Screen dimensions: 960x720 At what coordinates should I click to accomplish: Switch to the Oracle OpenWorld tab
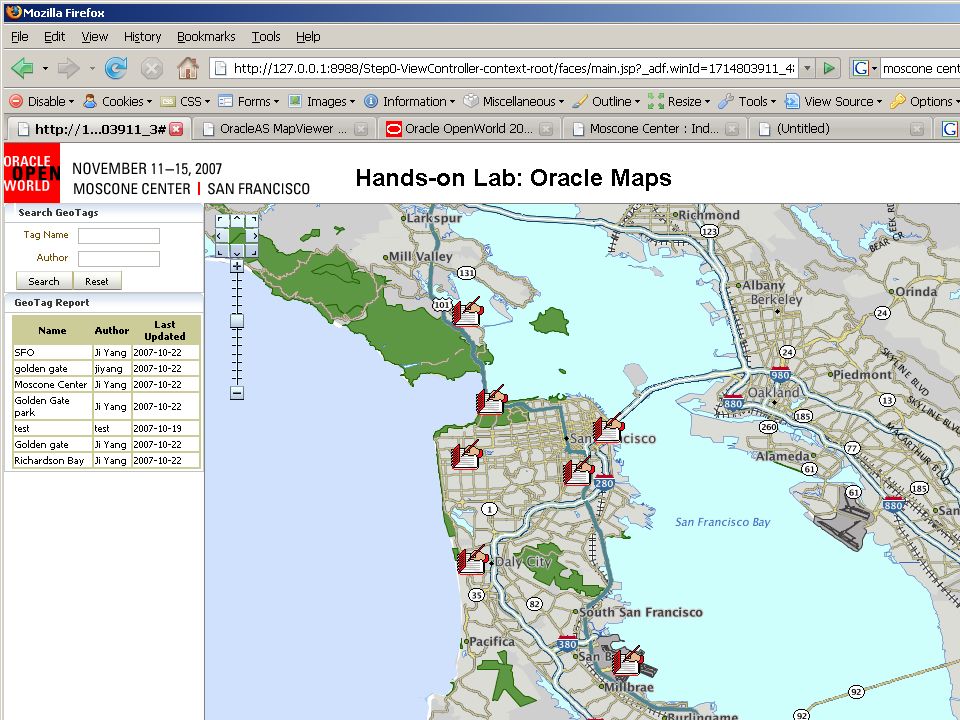[x=468, y=129]
